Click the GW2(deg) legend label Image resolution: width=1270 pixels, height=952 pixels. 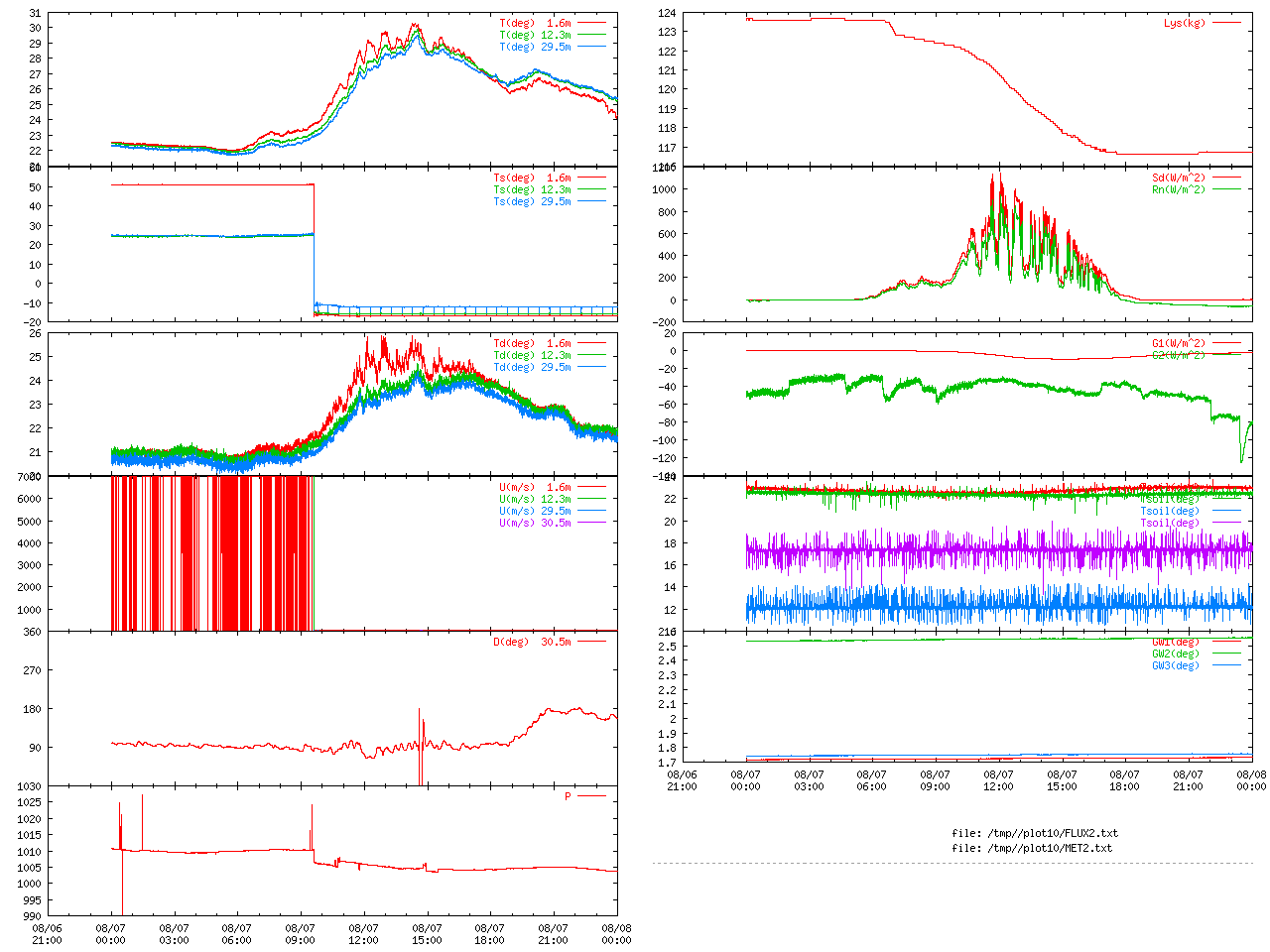(x=1176, y=654)
